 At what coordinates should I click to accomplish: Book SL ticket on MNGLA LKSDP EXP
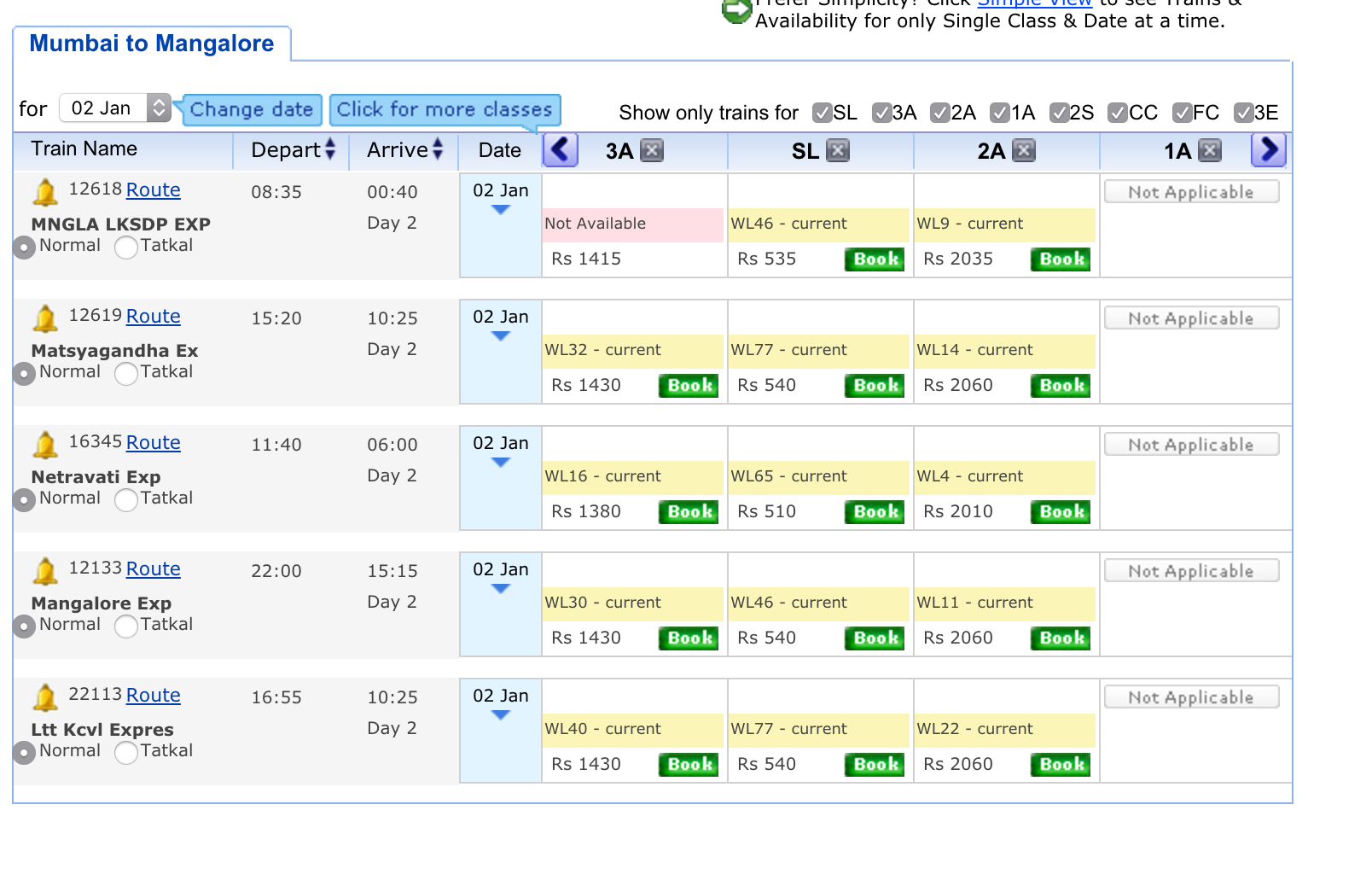click(875, 259)
